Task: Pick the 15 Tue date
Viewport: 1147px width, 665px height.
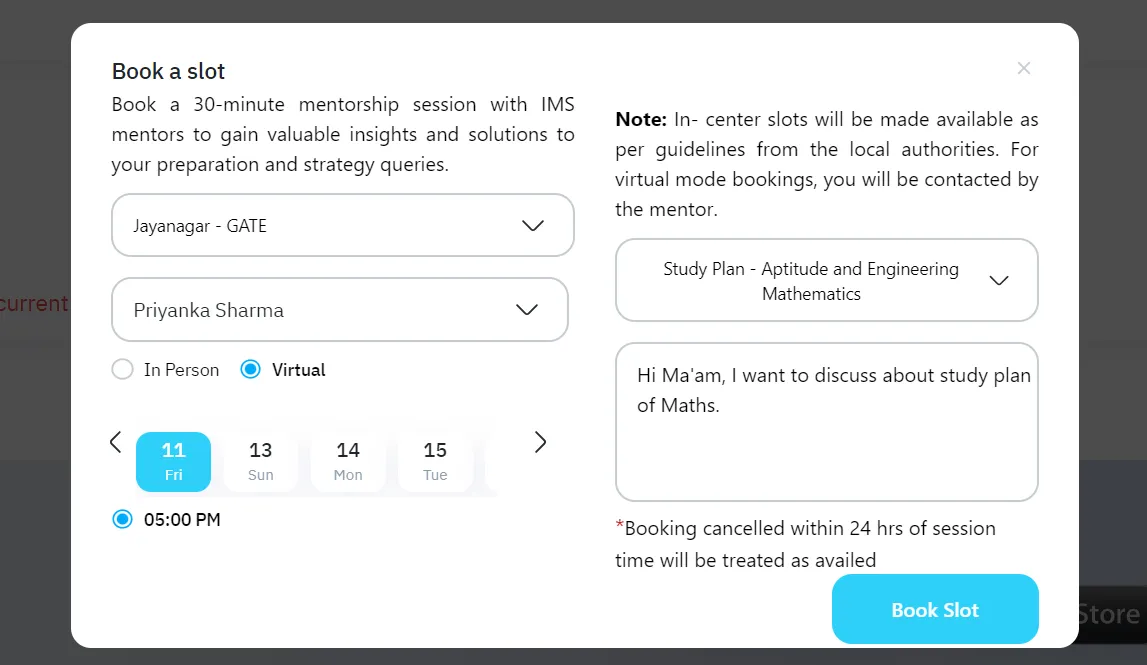Action: click(x=435, y=461)
